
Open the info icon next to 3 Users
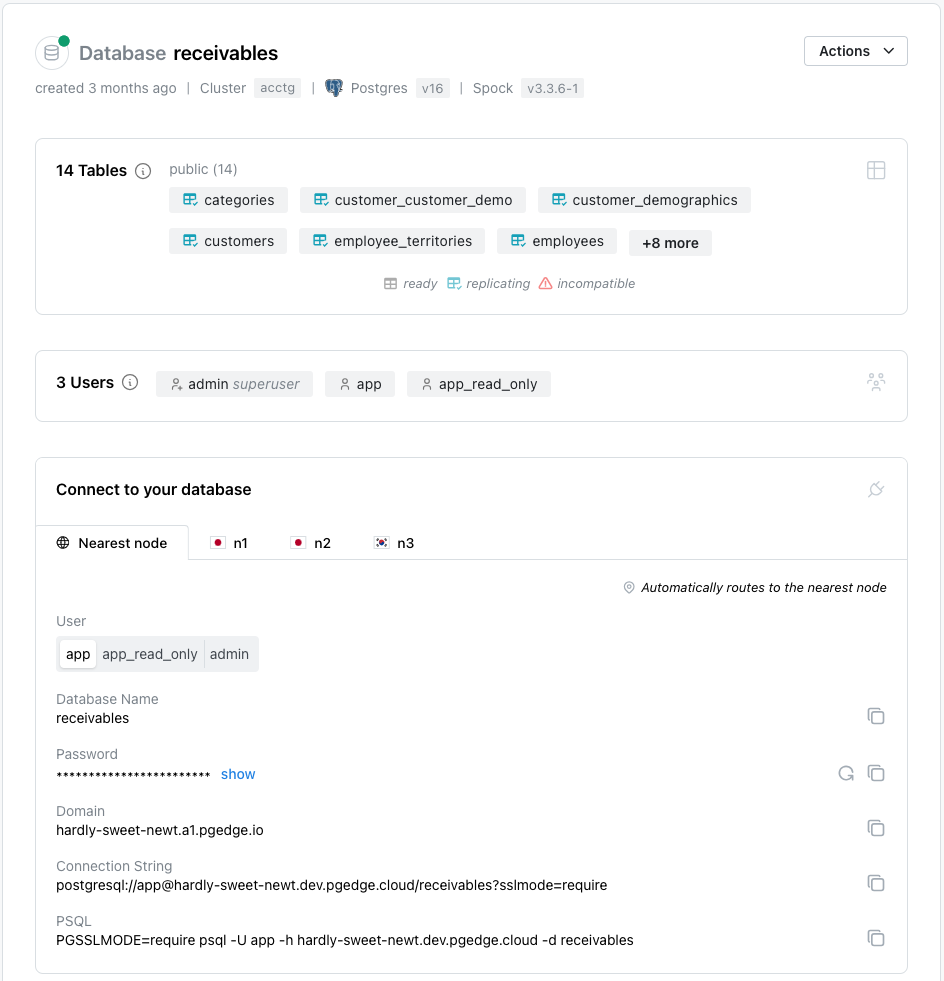coord(130,382)
